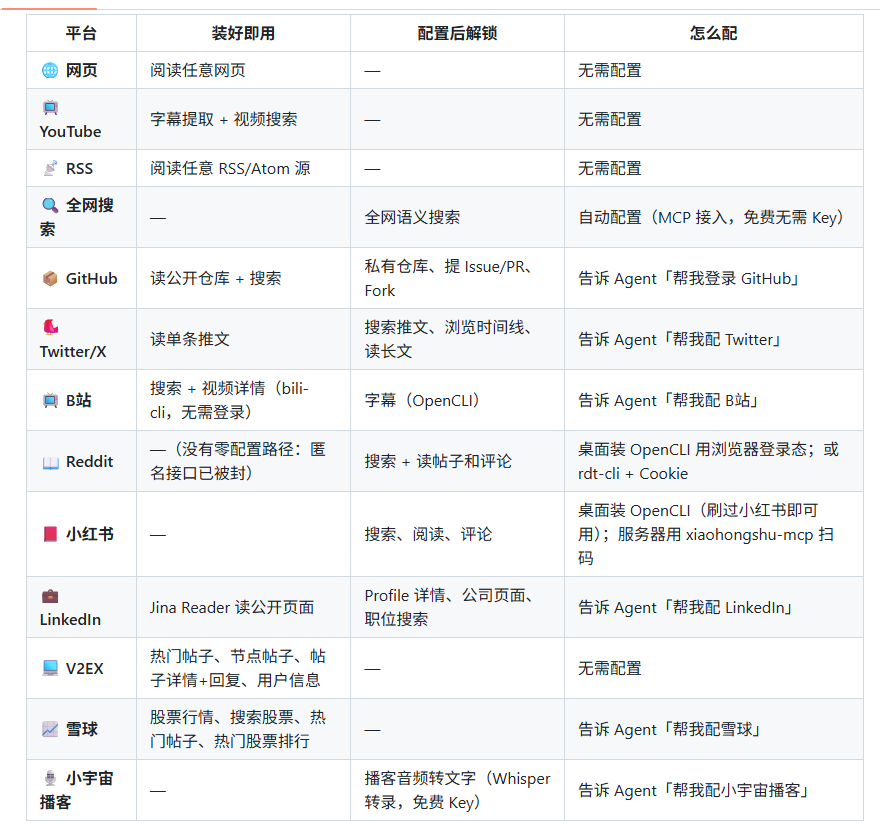Click the briefcase icon above LinkedIn

[50, 595]
